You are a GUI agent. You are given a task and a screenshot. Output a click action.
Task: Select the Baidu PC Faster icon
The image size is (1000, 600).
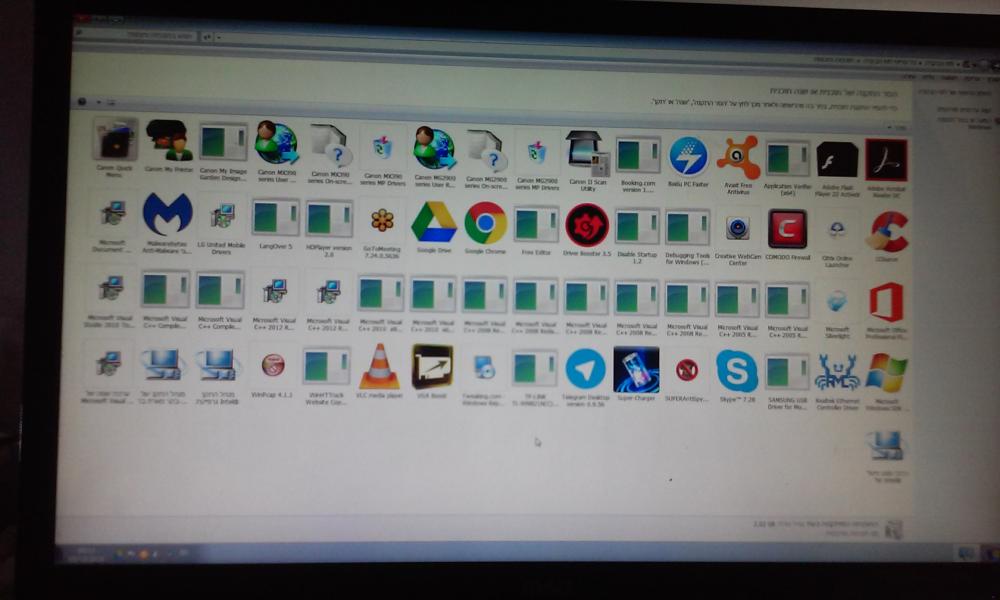(x=688, y=156)
